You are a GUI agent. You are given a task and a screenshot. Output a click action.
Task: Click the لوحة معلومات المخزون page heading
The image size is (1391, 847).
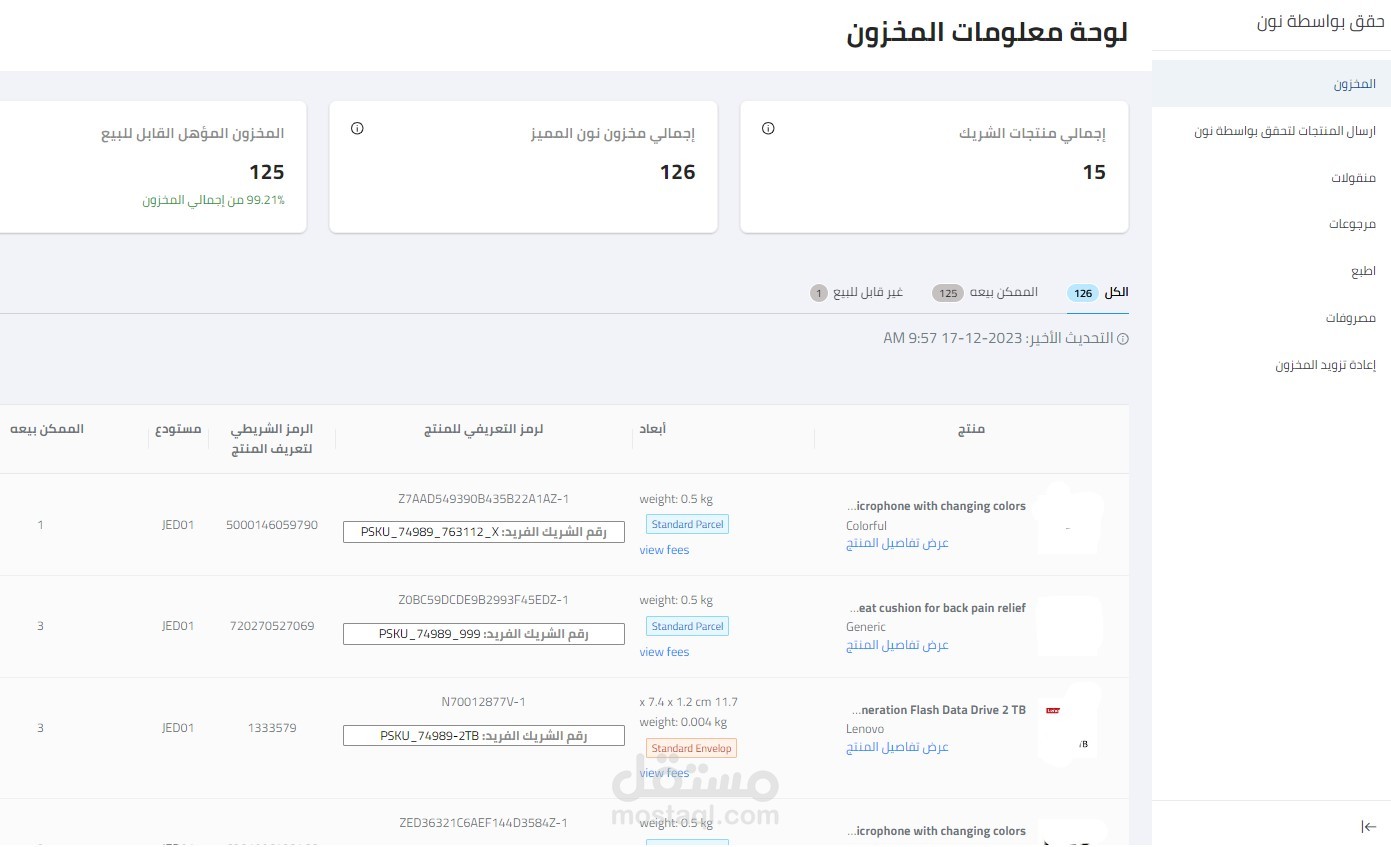pos(987,32)
